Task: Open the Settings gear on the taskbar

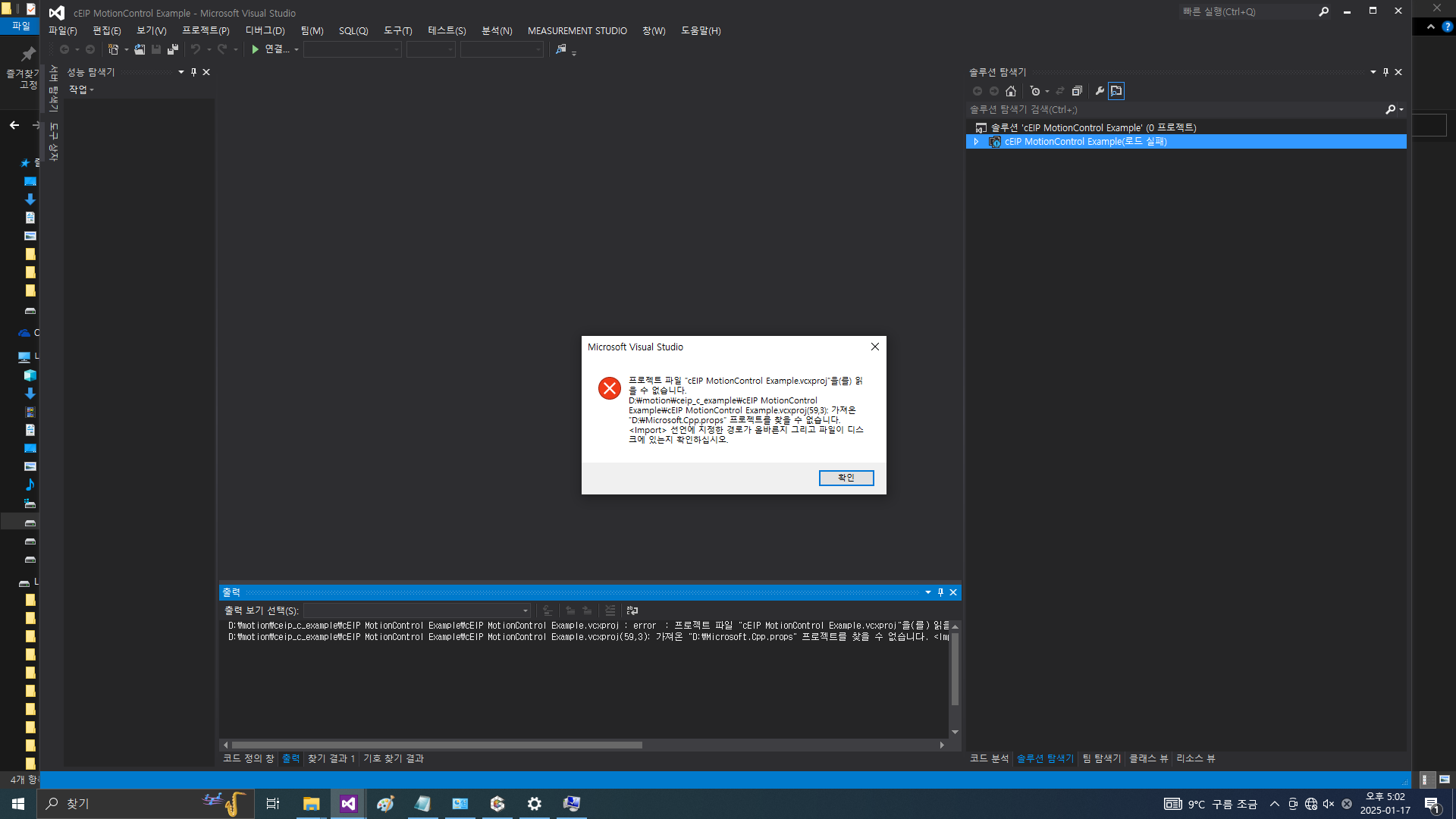Action: [x=535, y=804]
